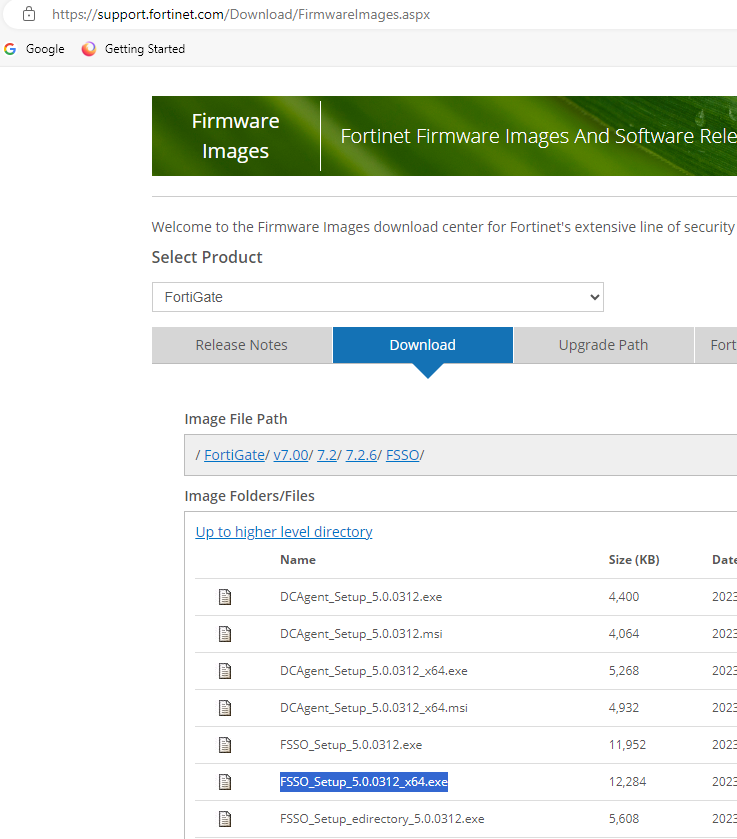This screenshot has width=737, height=839.
Task: Select the Download tab
Action: (423, 345)
